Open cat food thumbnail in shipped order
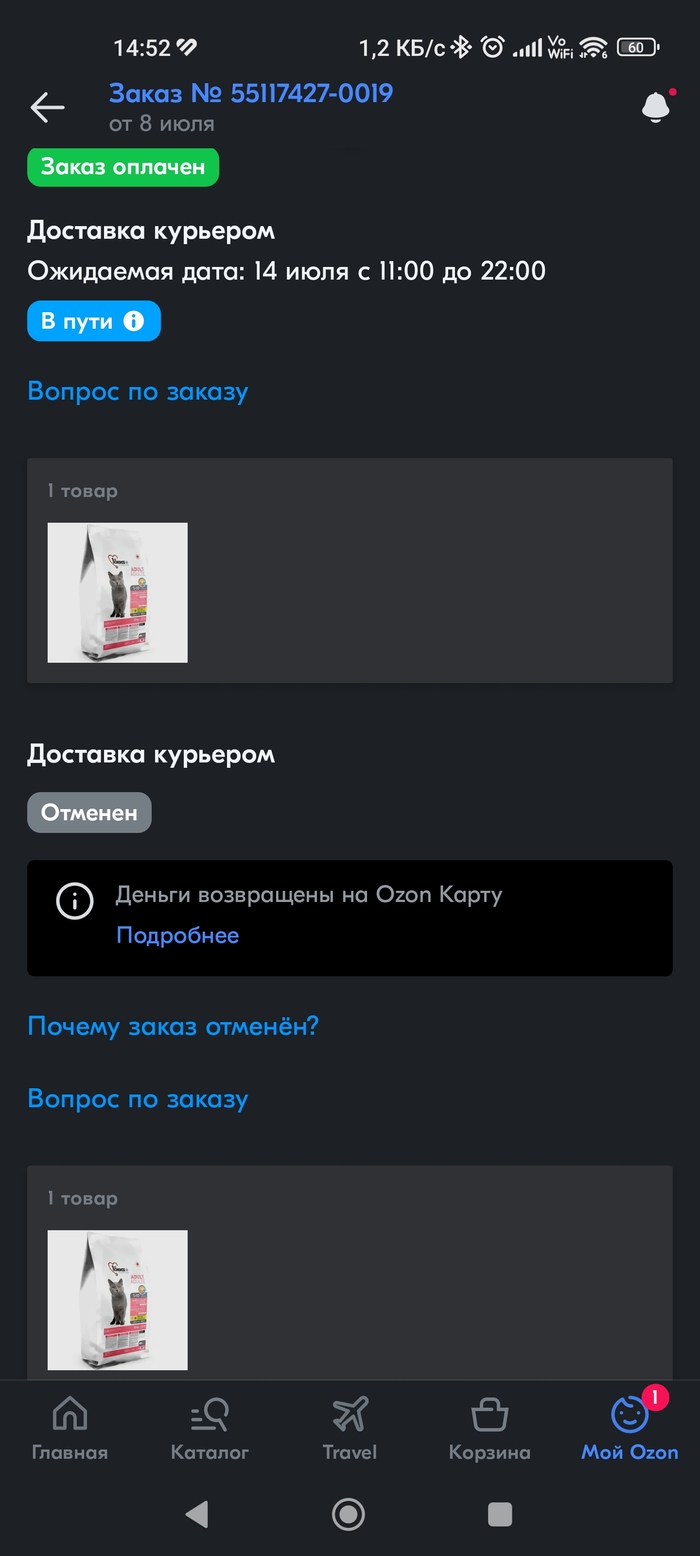This screenshot has height=1556, width=700. tap(118, 593)
